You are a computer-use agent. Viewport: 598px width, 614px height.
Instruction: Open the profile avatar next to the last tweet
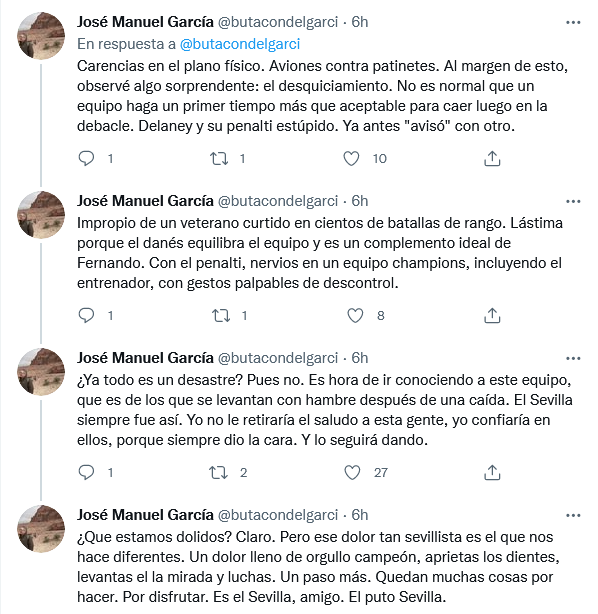point(41,529)
